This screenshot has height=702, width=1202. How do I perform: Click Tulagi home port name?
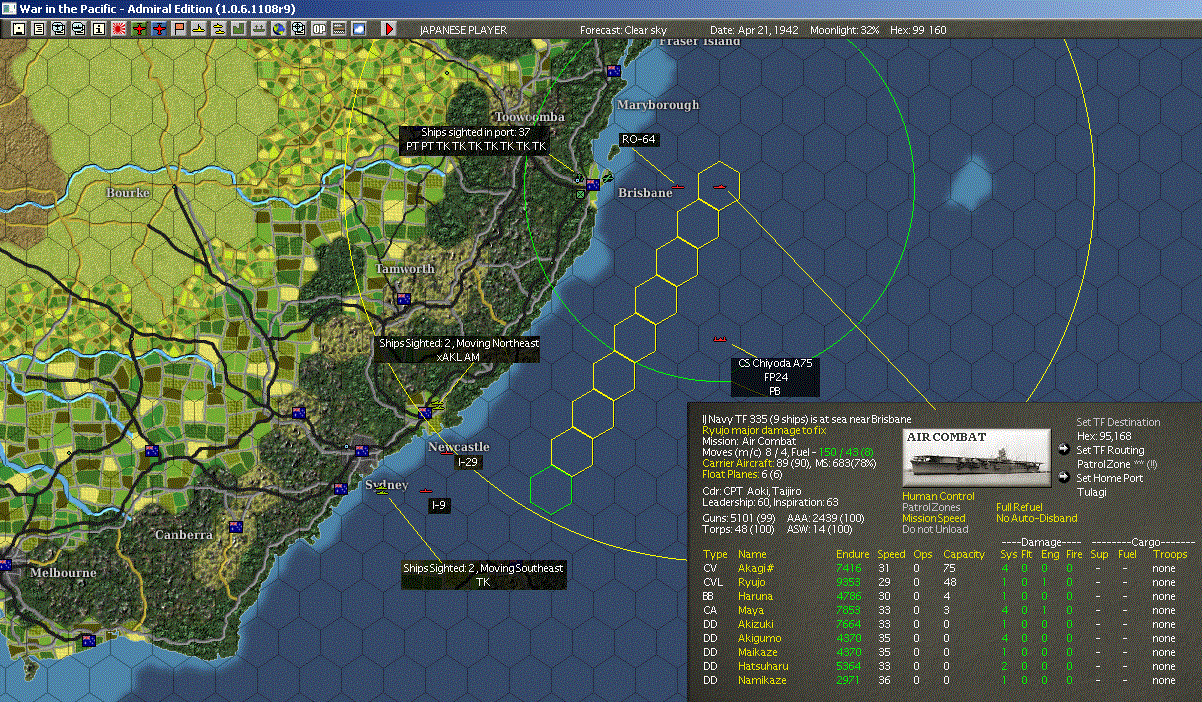1090,491
